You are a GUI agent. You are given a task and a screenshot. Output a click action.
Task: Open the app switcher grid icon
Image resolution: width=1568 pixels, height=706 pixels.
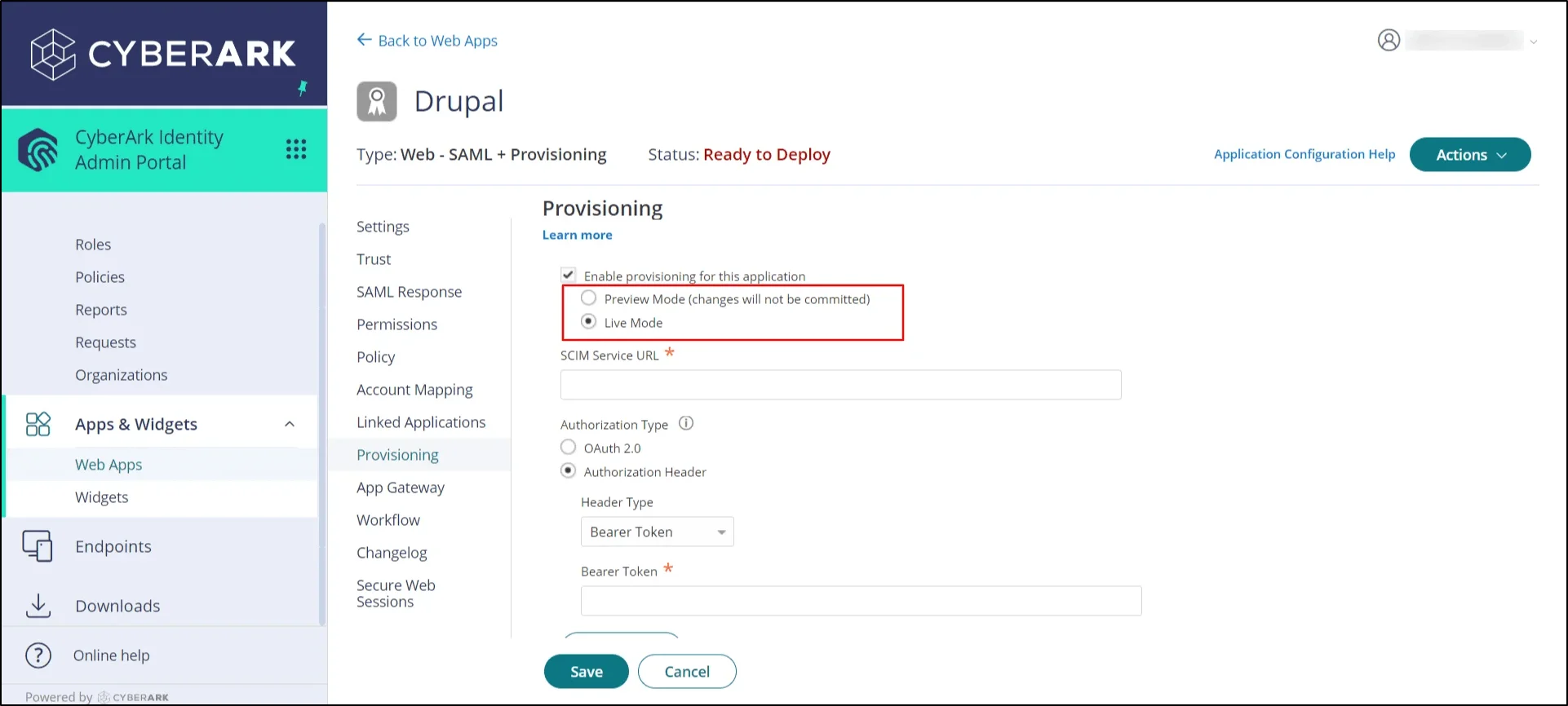click(x=296, y=149)
